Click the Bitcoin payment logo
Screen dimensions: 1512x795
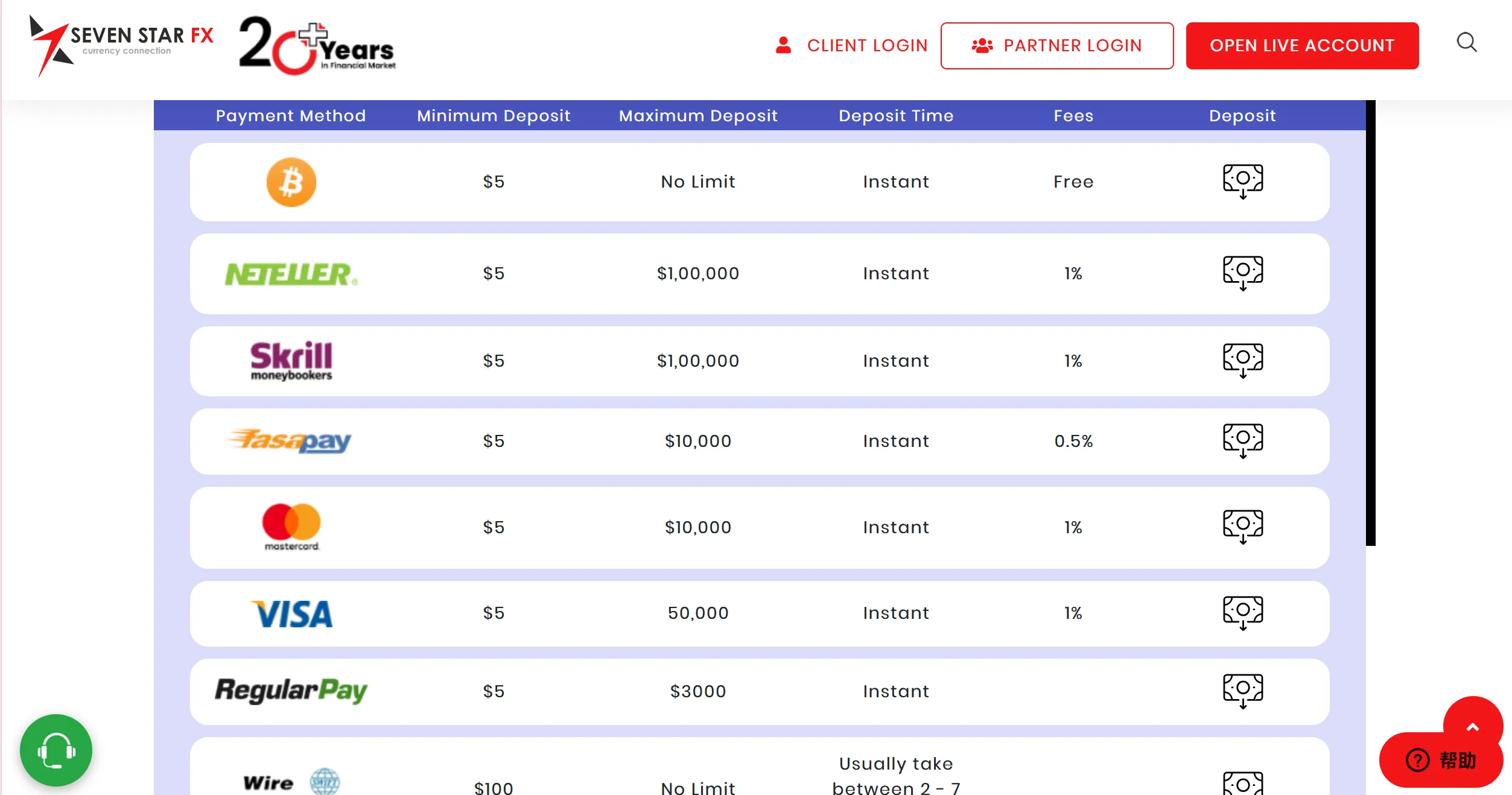click(x=291, y=182)
